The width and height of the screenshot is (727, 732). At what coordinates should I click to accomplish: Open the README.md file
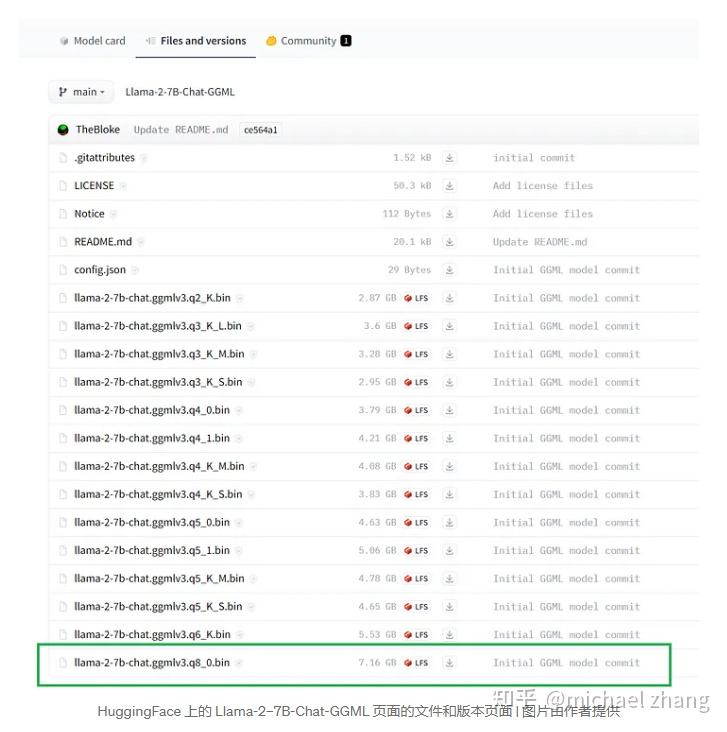(103, 242)
